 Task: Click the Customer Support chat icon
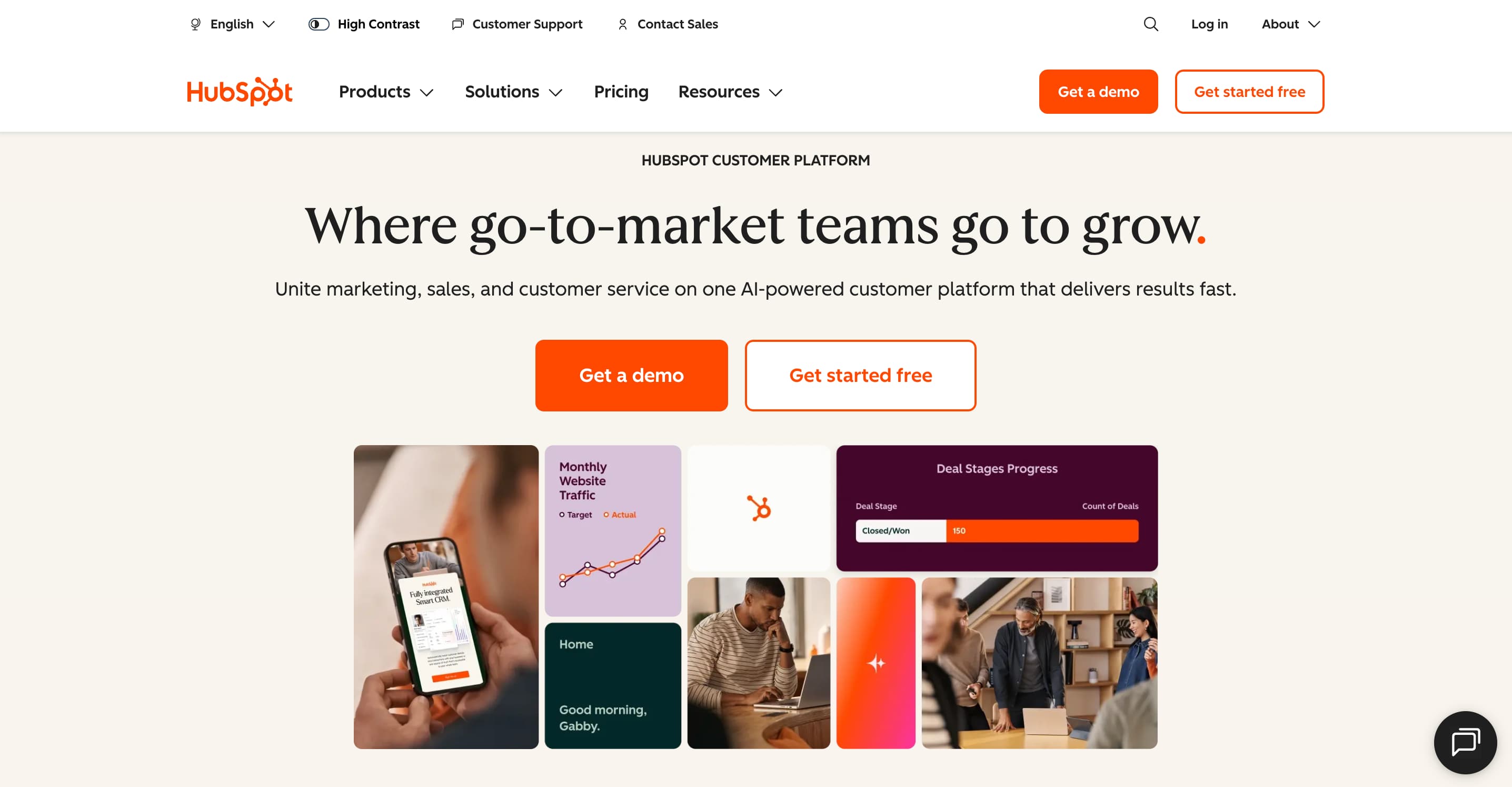[x=458, y=24]
